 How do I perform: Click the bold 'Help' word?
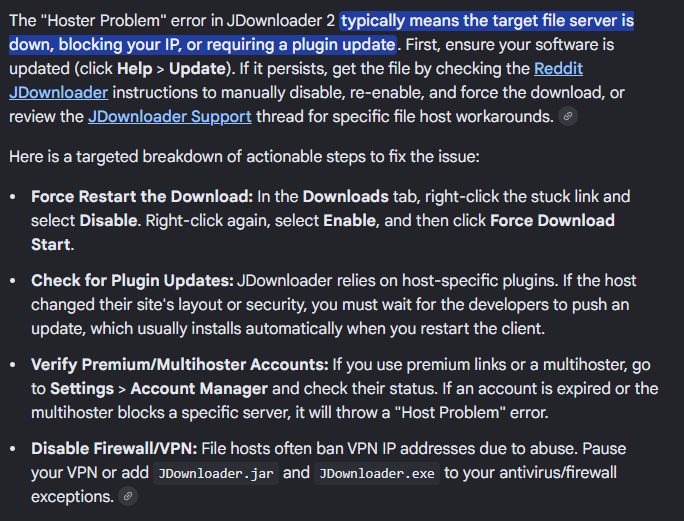tap(135, 69)
